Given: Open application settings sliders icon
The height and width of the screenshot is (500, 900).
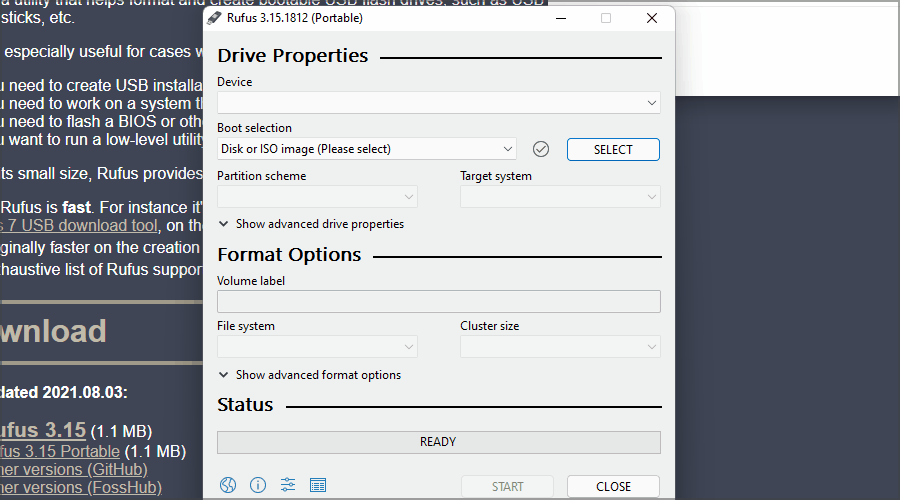Looking at the screenshot, I should [288, 486].
